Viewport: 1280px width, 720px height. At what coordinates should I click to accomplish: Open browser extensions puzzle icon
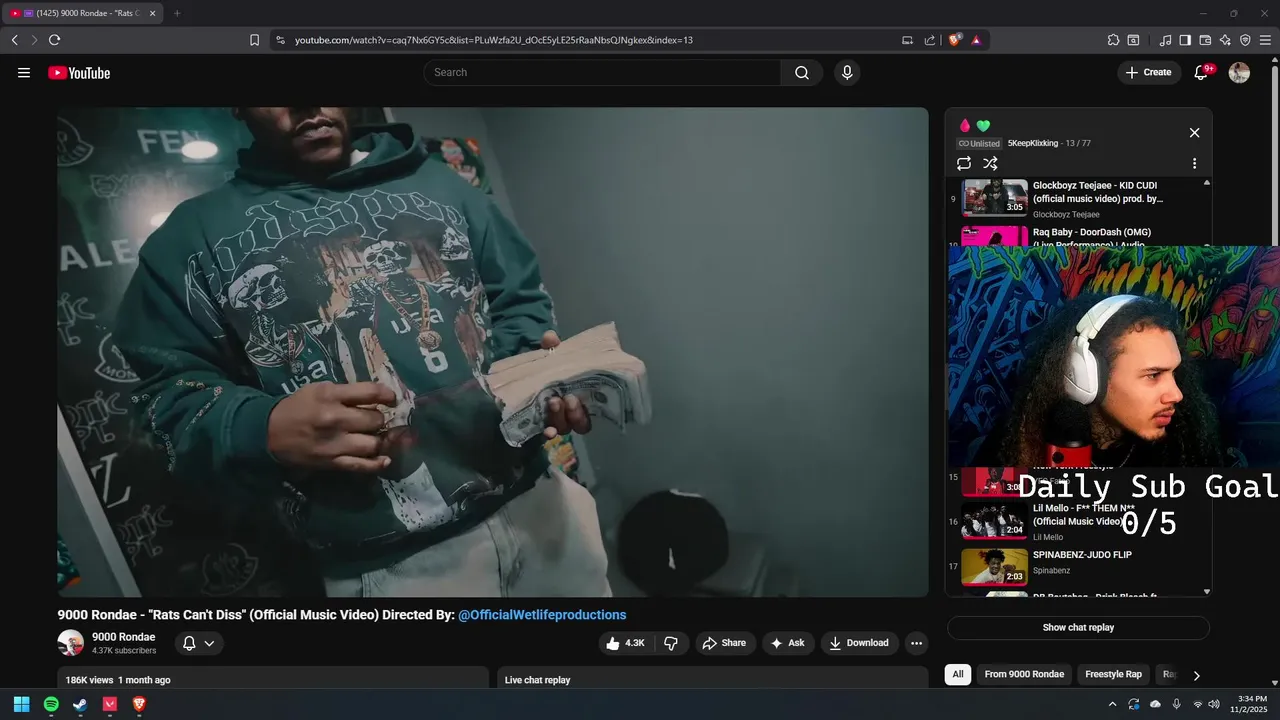(x=1113, y=40)
